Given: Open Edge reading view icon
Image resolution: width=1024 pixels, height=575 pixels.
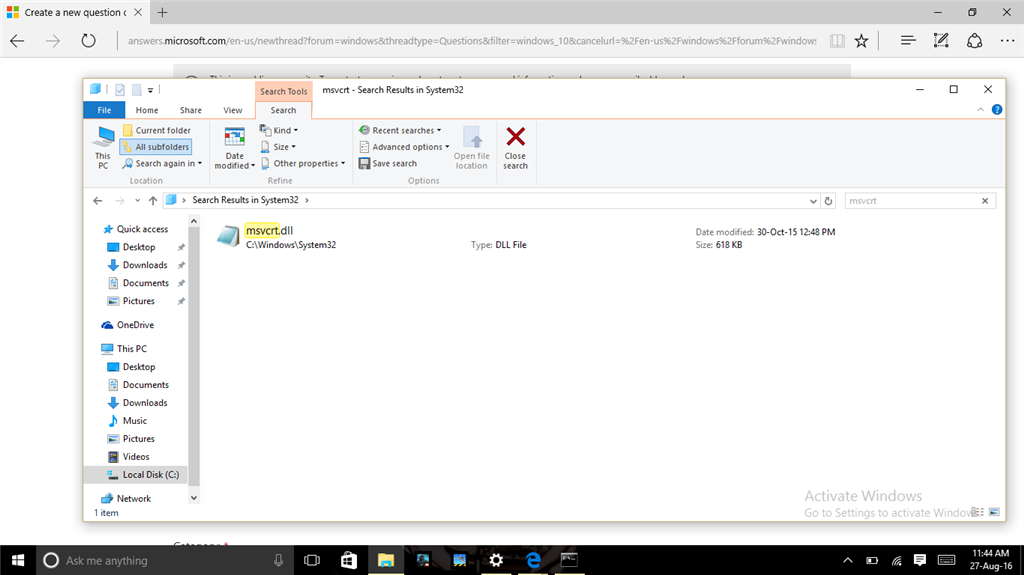Looking at the screenshot, I should click(837, 41).
